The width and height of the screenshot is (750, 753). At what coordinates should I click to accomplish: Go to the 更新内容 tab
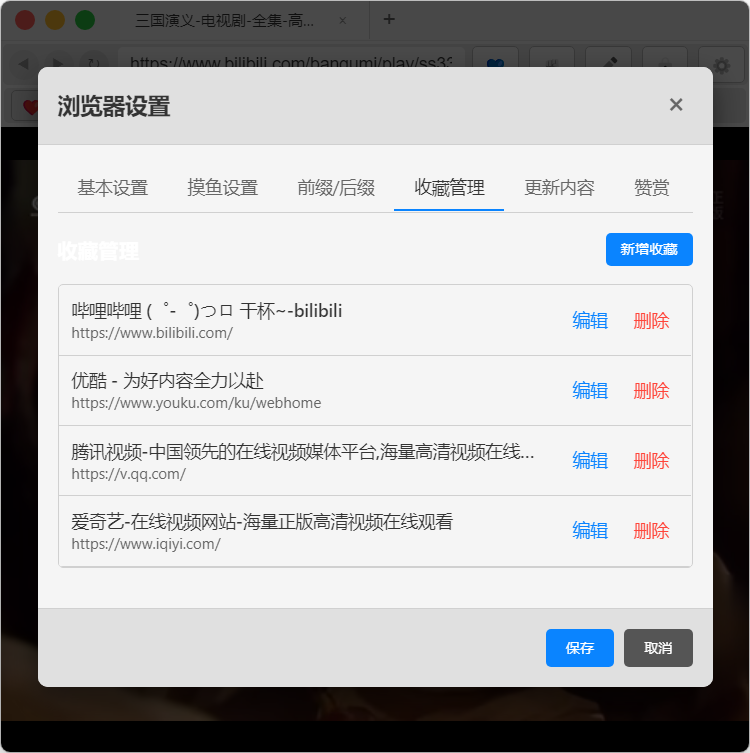[x=559, y=188]
